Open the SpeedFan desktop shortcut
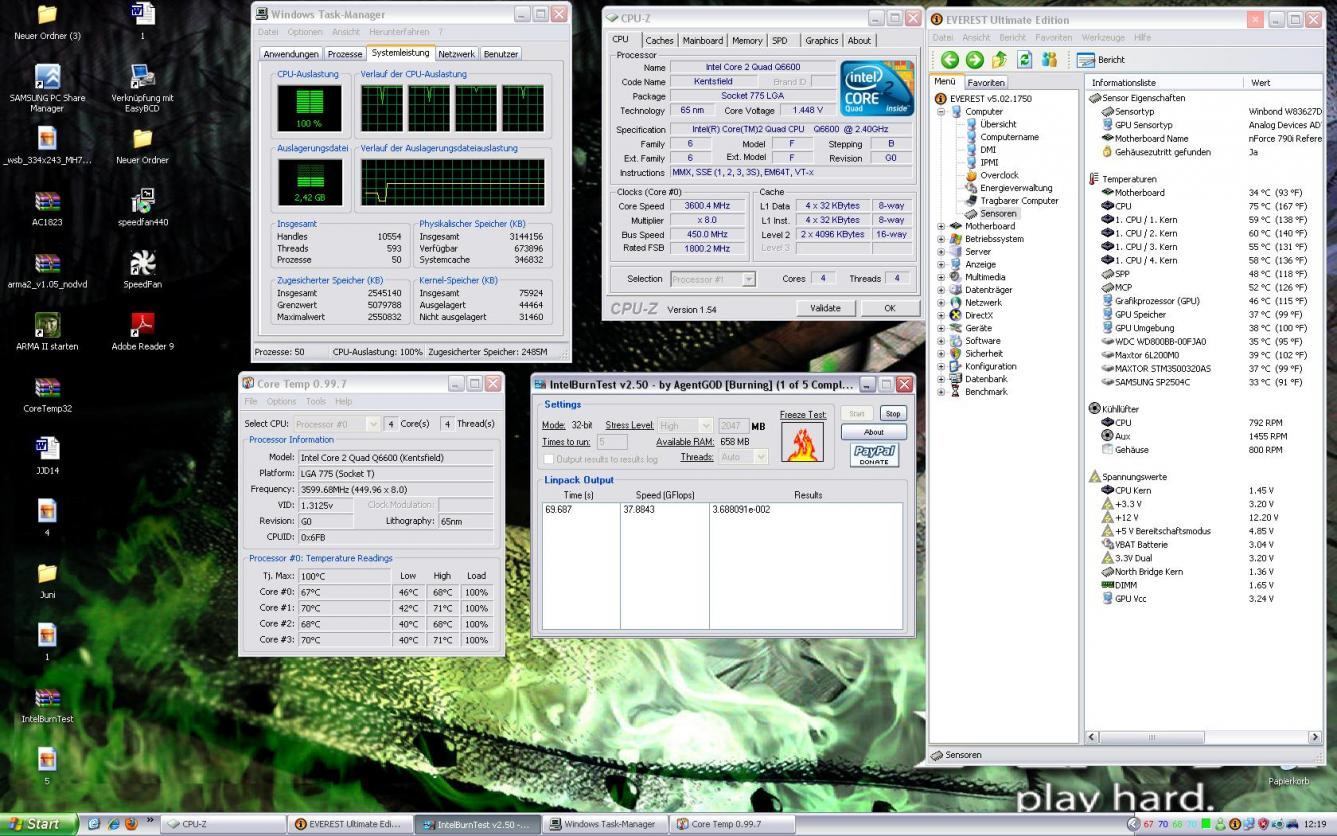The width and height of the screenshot is (1337, 836). coord(142,270)
